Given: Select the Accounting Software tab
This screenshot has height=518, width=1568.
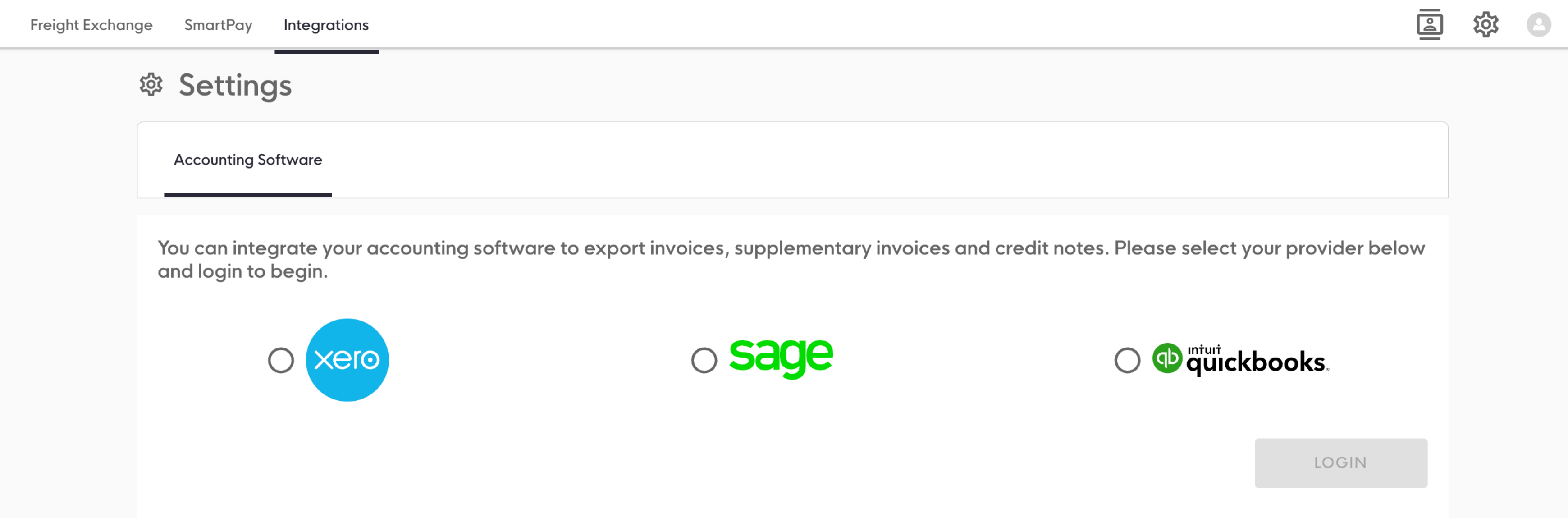Looking at the screenshot, I should pos(248,160).
